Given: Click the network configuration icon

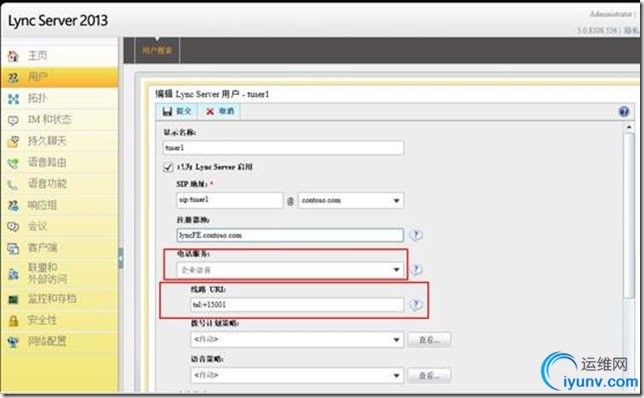Looking at the screenshot, I should tap(13, 342).
